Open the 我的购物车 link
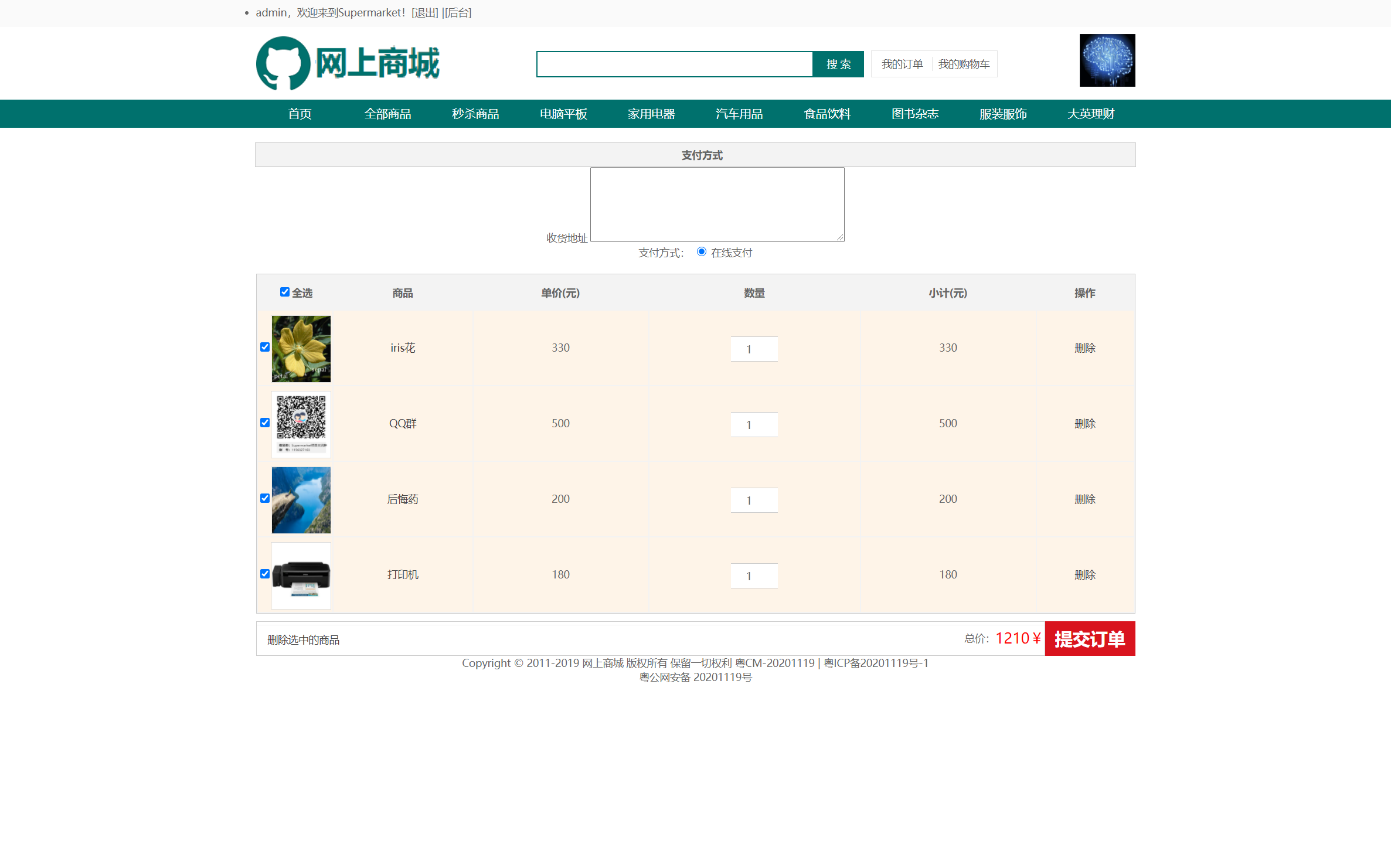This screenshot has height=868, width=1391. pos(964,64)
